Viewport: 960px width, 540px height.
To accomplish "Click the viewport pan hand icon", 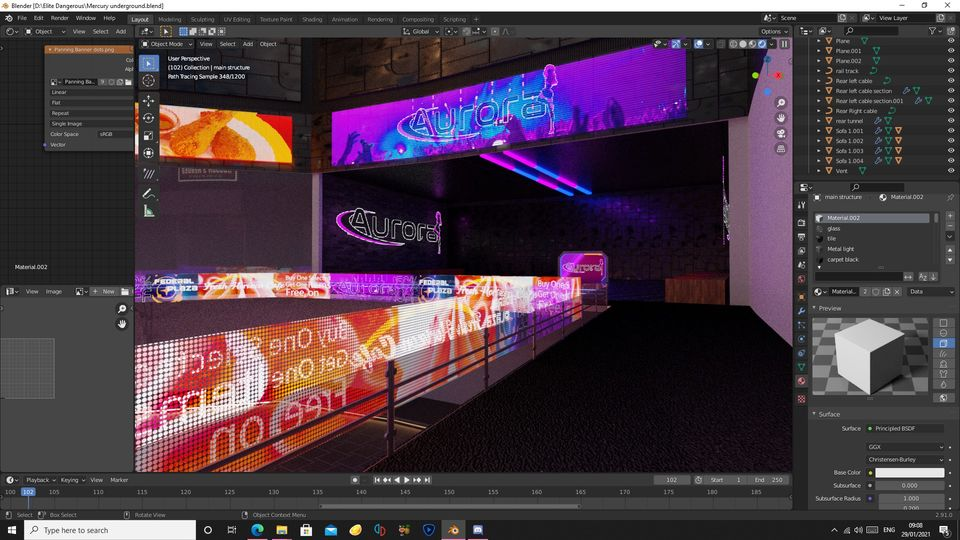I will [x=781, y=118].
